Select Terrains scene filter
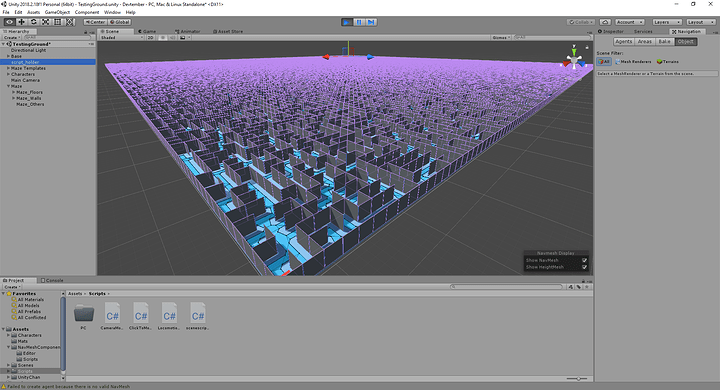Image resolution: width=720 pixels, height=390 pixels. (668, 62)
